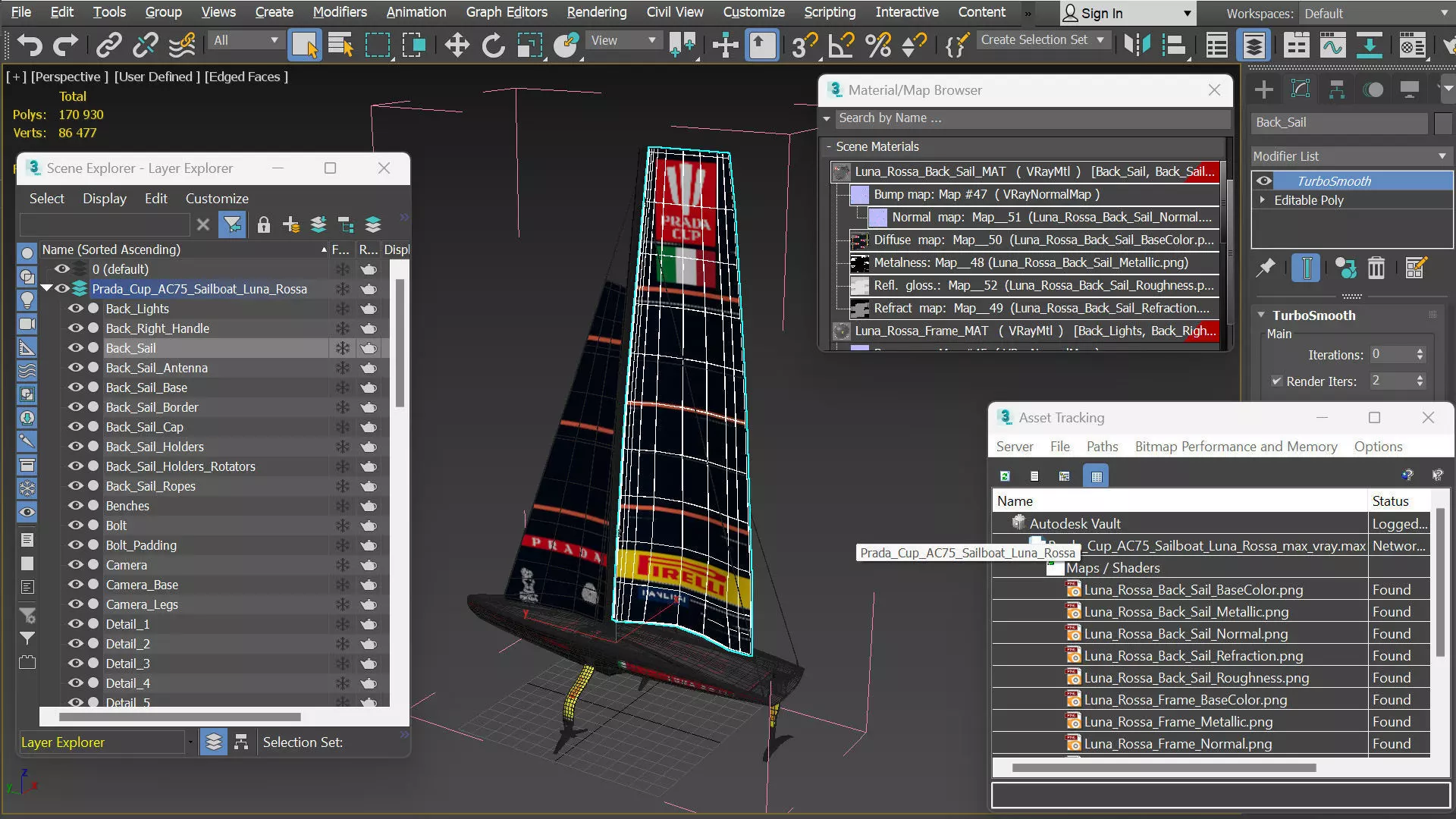
Task: Open the Select by Name dialog
Action: 341,45
